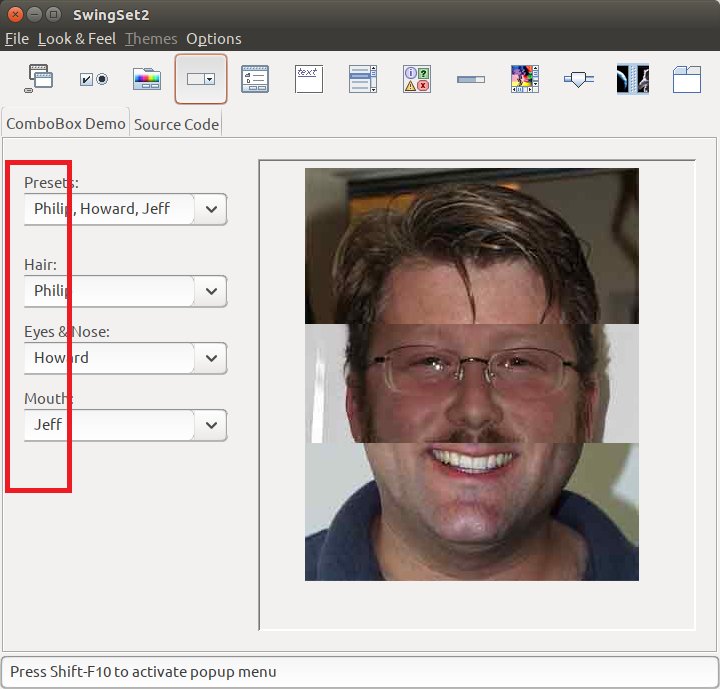This screenshot has height=689, width=720.
Task: Open the Color Chooser demo icon
Action: click(x=147, y=79)
